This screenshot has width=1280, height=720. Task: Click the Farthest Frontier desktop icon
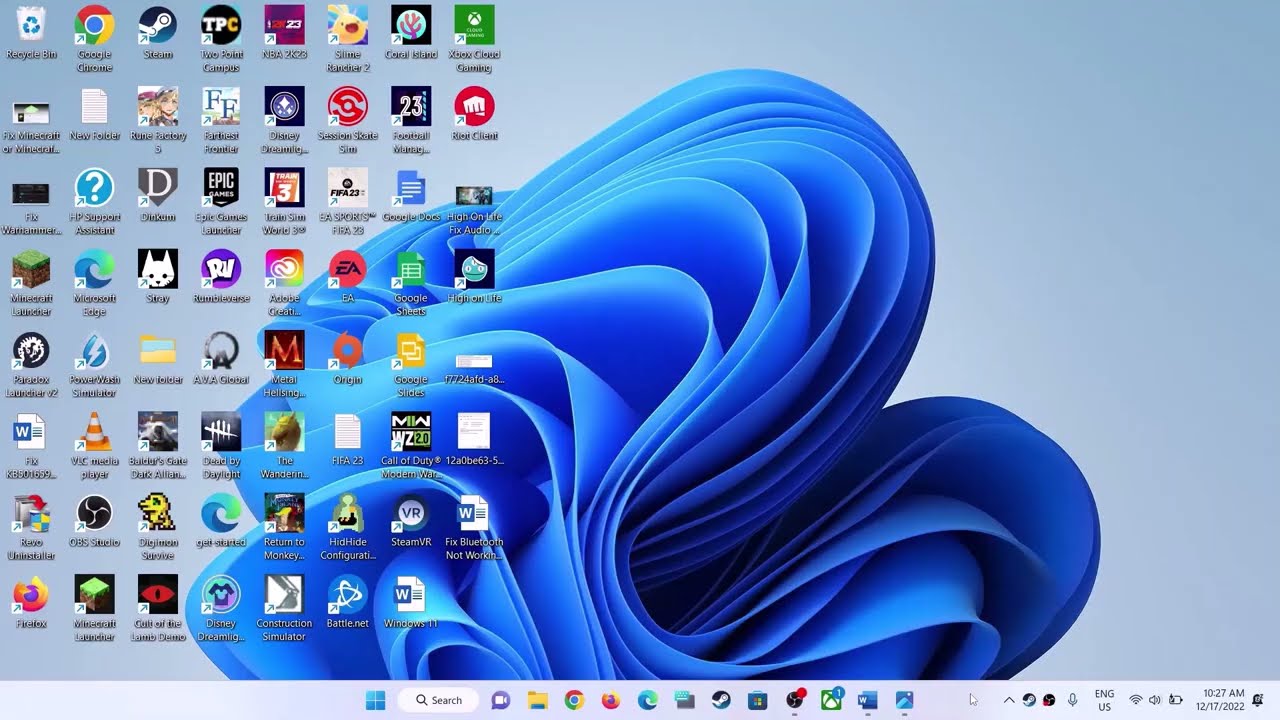tap(221, 121)
